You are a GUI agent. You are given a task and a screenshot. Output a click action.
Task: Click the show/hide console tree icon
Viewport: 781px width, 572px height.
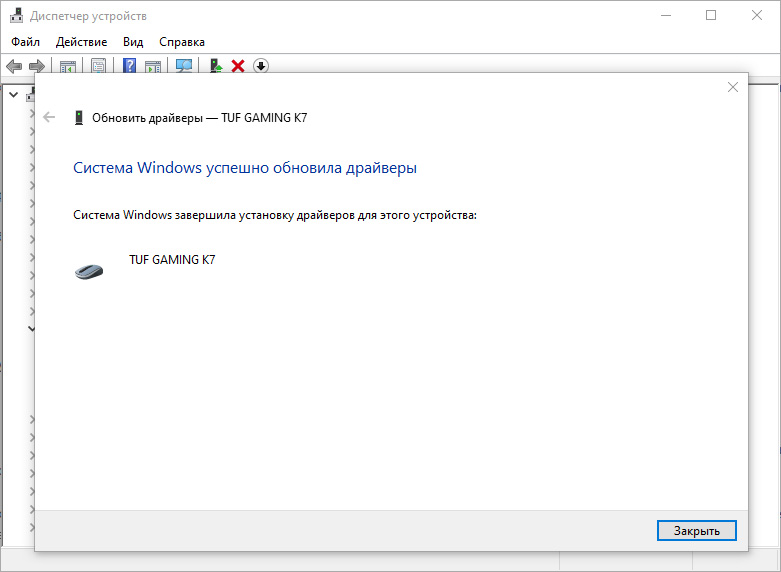pos(68,66)
